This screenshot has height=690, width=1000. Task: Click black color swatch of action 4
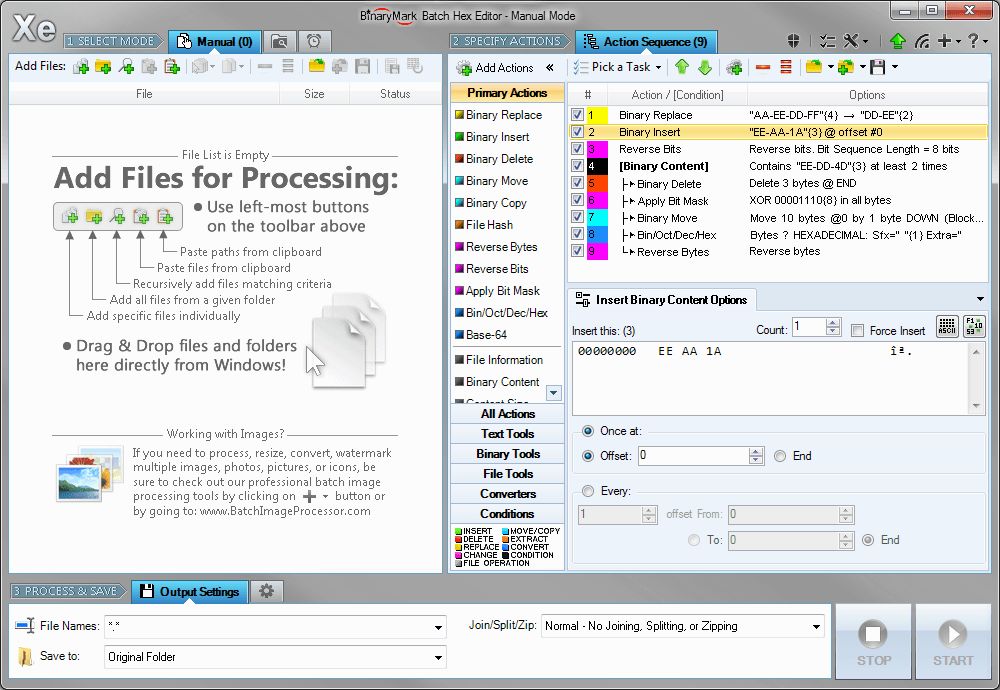click(597, 166)
